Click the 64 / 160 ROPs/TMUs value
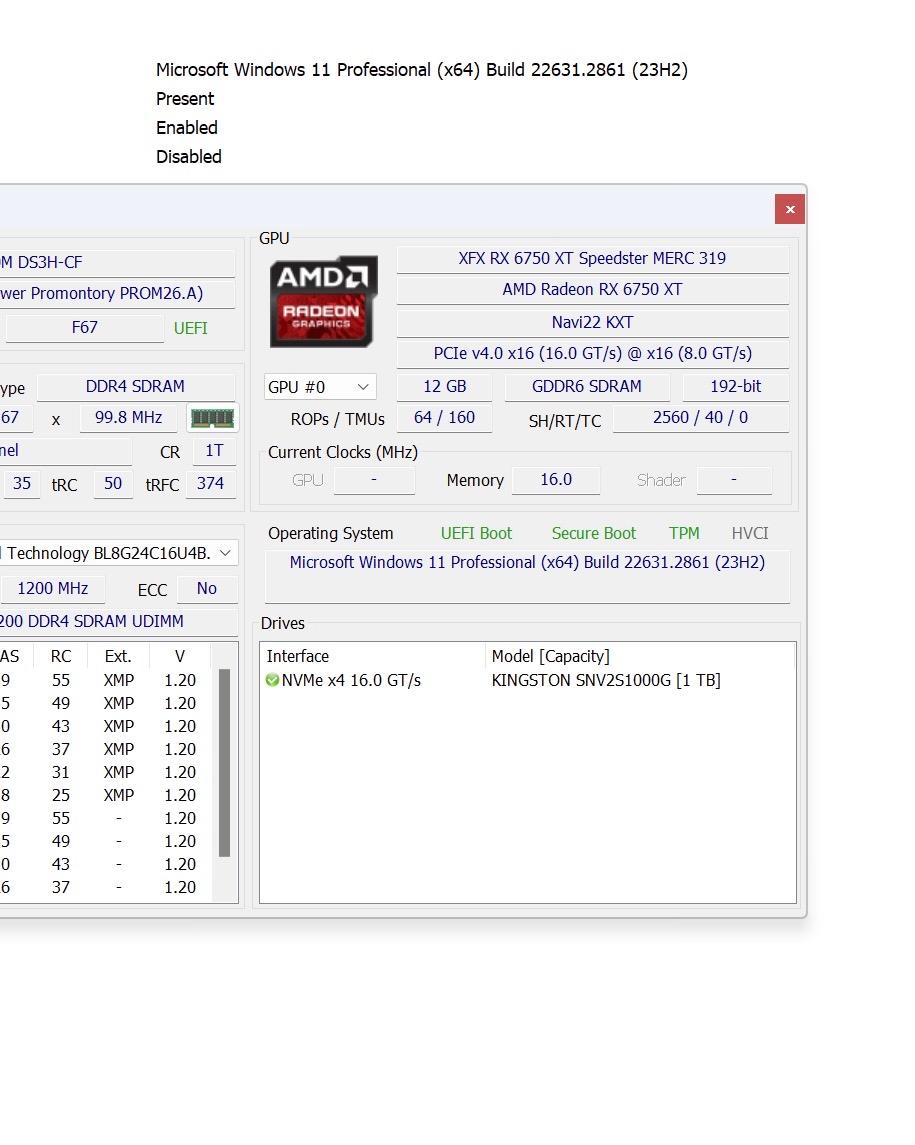 pyautogui.click(x=444, y=418)
